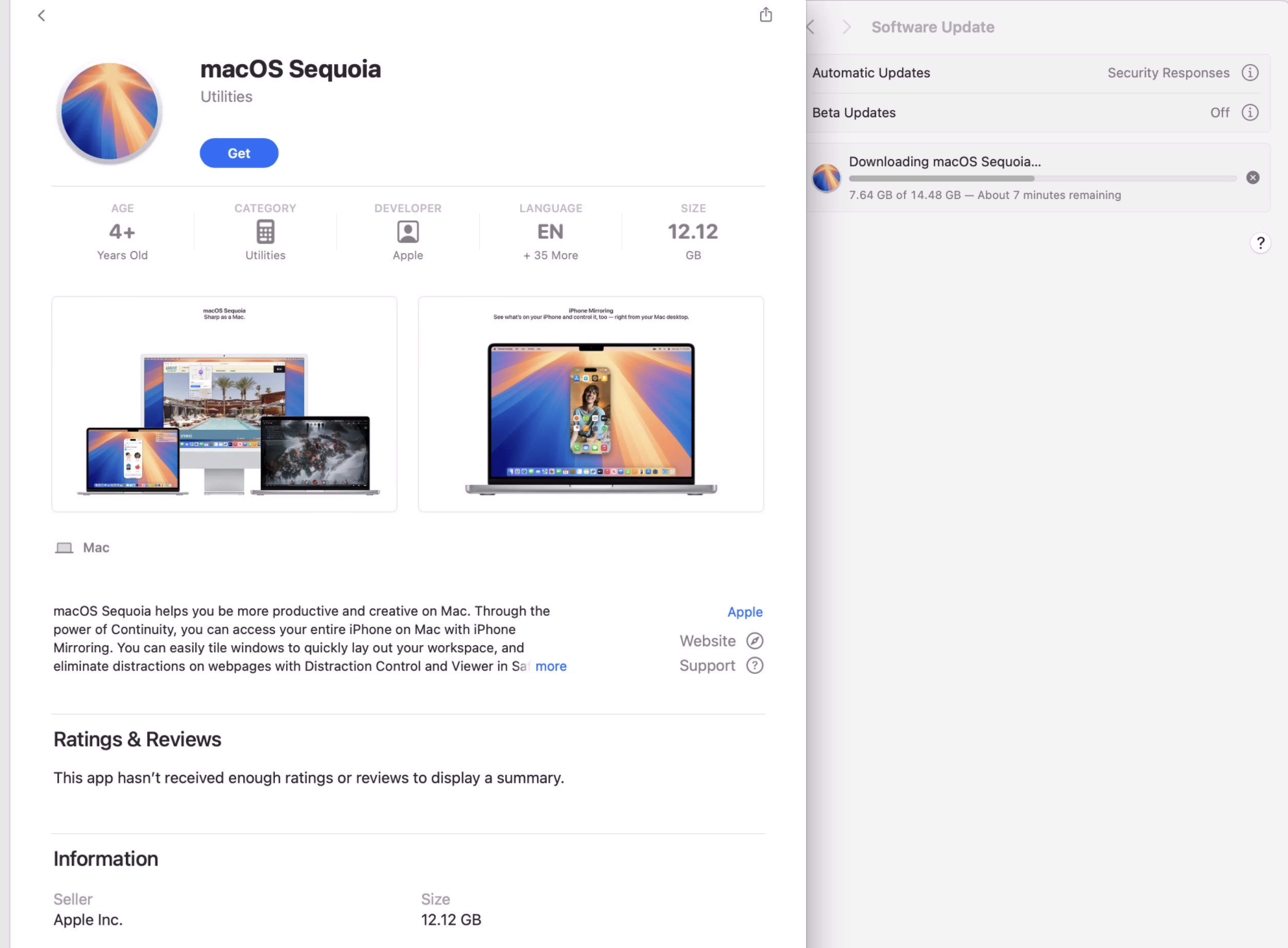This screenshot has width=1288, height=948.
Task: Open the iPhone Mirroring screenshot
Action: (591, 405)
